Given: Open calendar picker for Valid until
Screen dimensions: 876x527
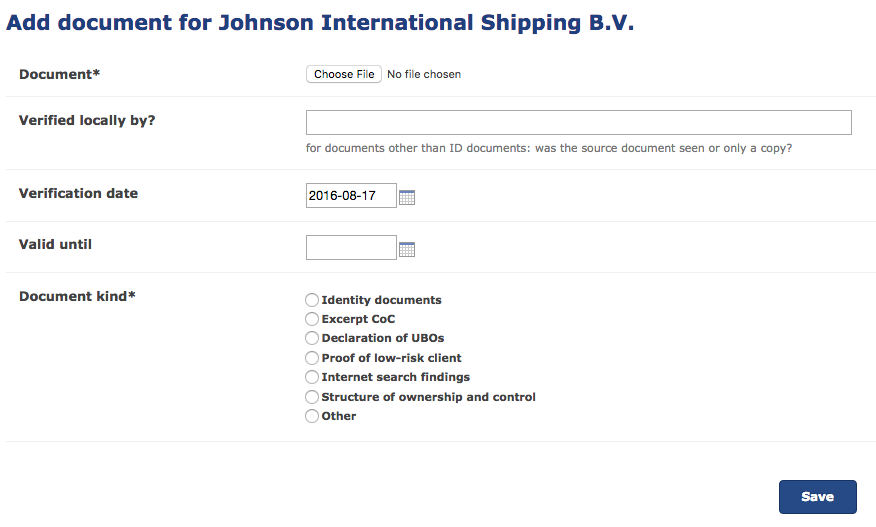Looking at the screenshot, I should coord(407,249).
